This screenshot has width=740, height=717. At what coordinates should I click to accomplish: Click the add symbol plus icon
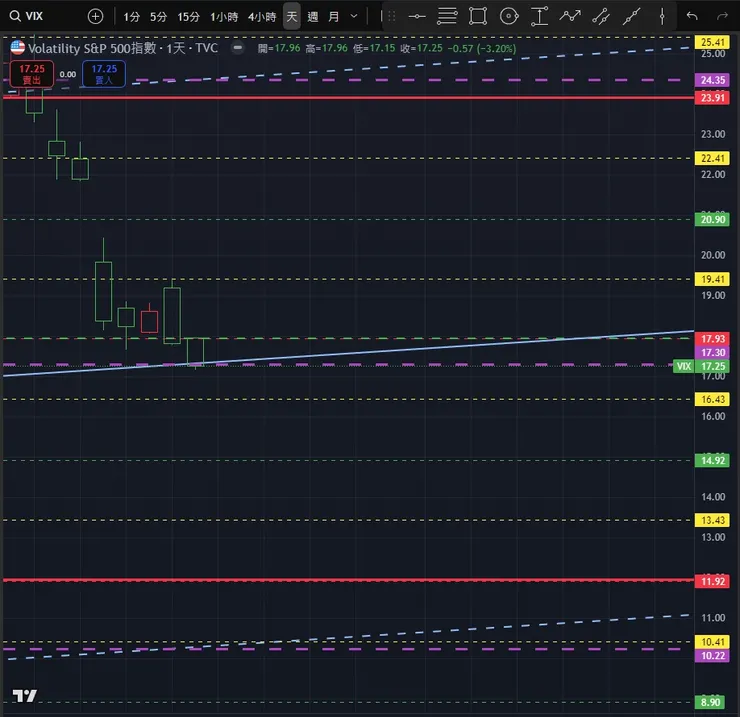click(x=95, y=17)
